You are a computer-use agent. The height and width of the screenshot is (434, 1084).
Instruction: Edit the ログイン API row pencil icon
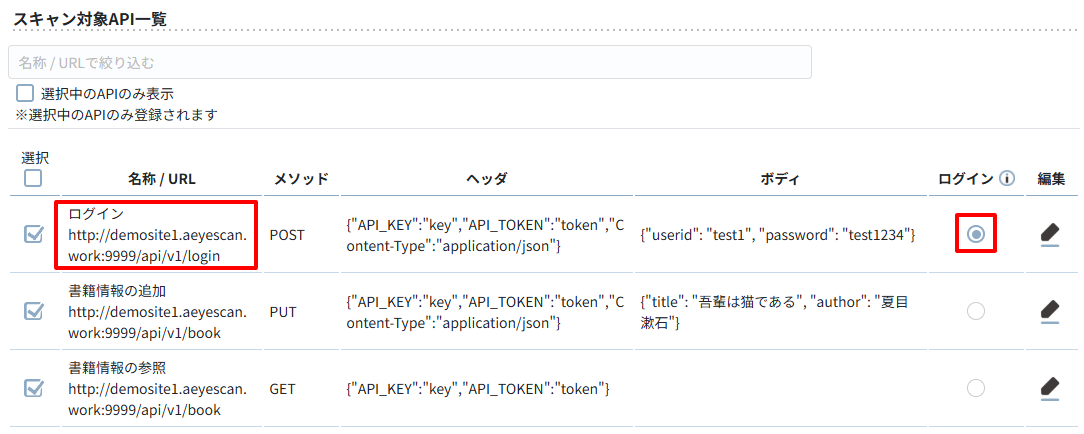[1049, 235]
